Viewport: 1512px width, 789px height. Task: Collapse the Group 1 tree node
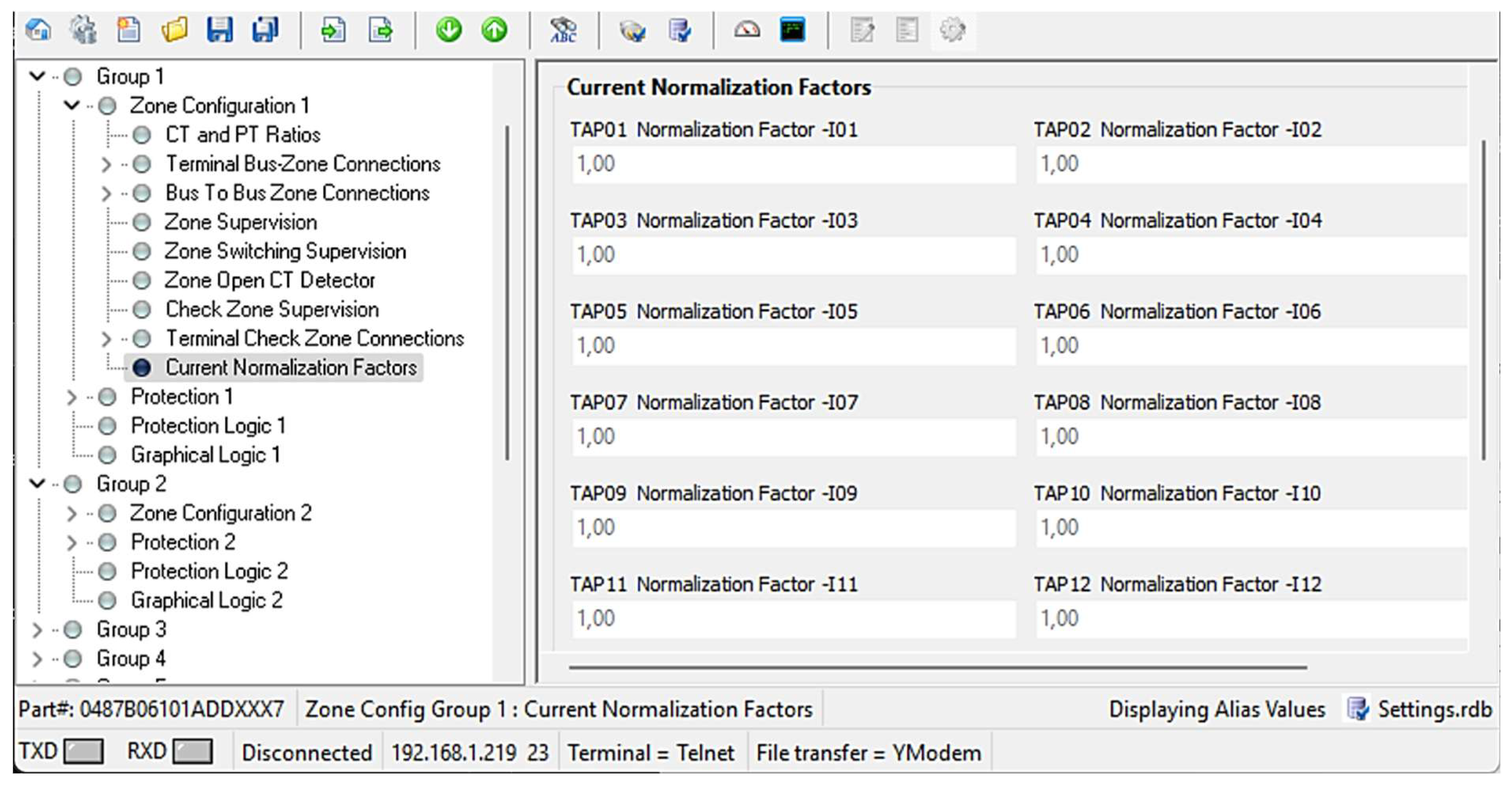(x=37, y=76)
